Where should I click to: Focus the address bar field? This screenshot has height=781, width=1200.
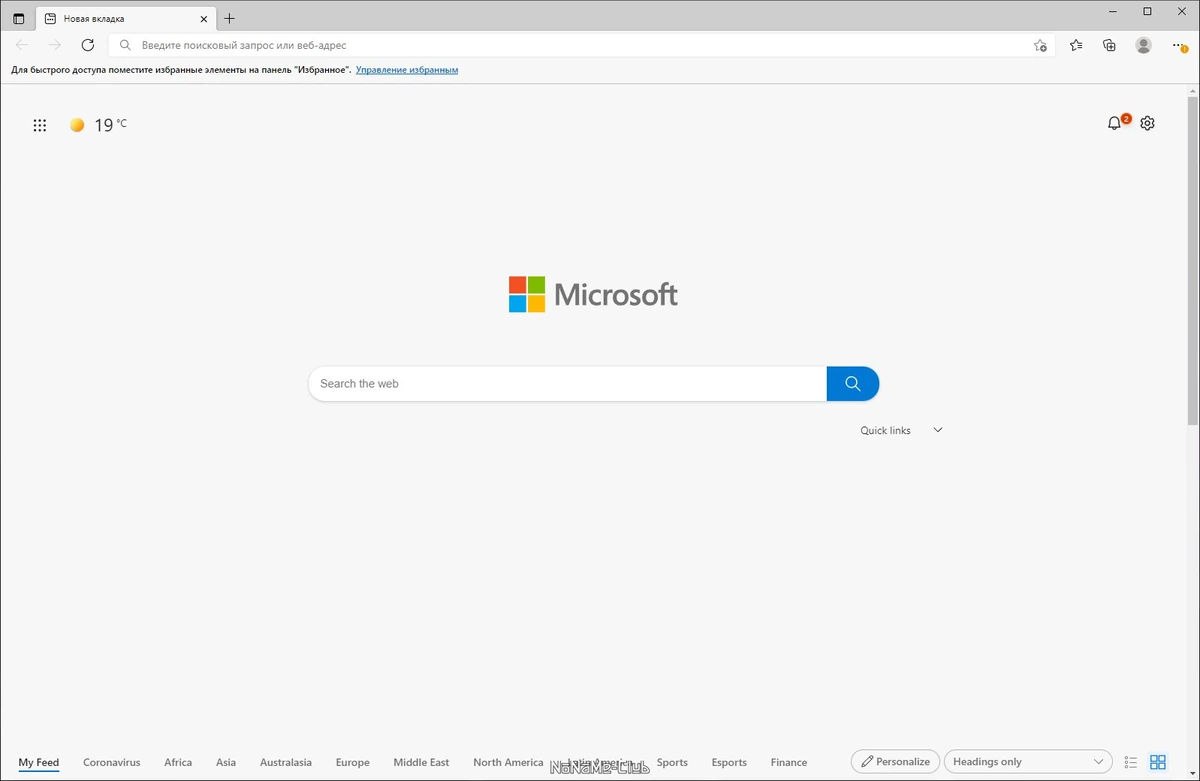point(580,45)
